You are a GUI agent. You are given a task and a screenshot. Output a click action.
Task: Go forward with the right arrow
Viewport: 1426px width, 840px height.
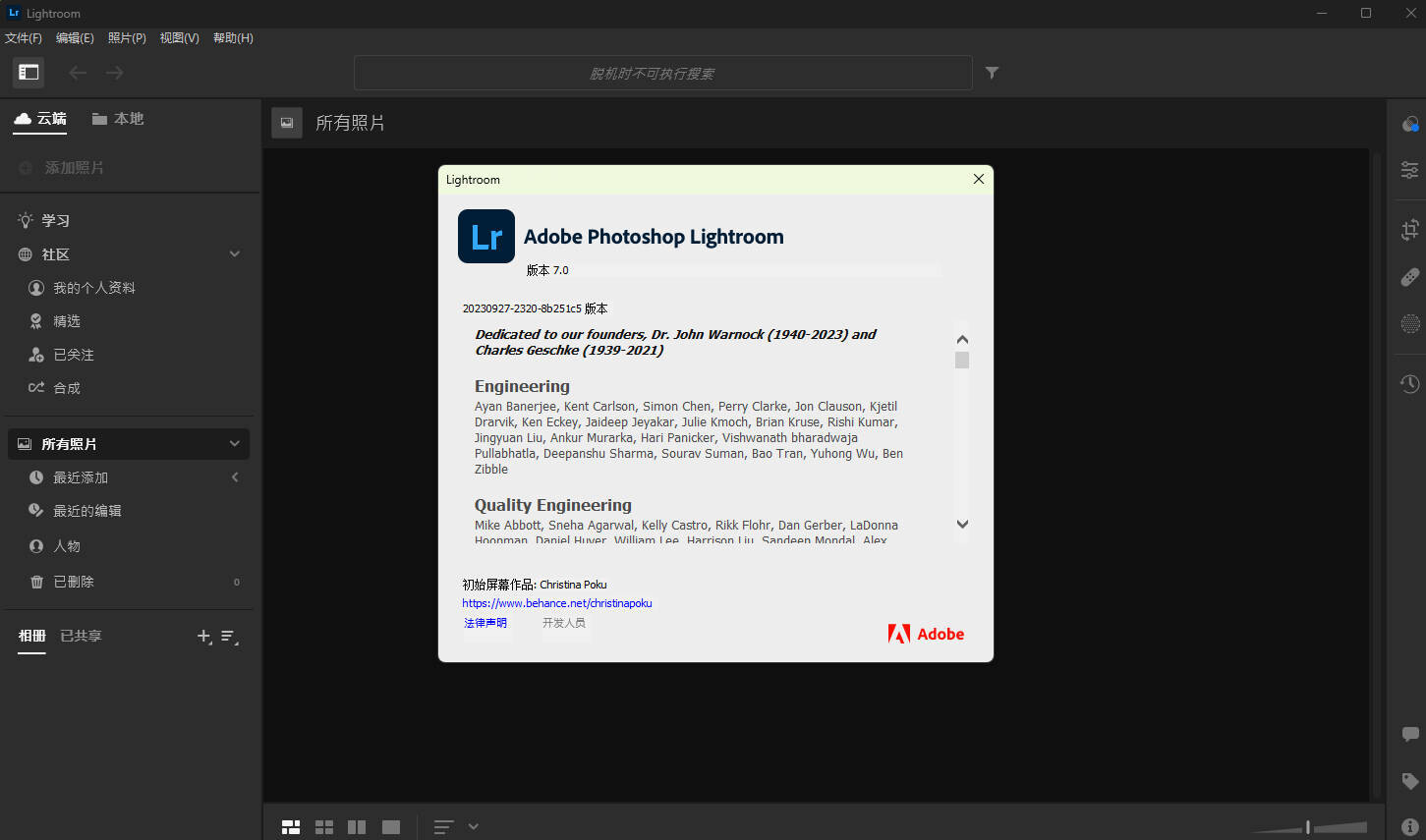[115, 73]
